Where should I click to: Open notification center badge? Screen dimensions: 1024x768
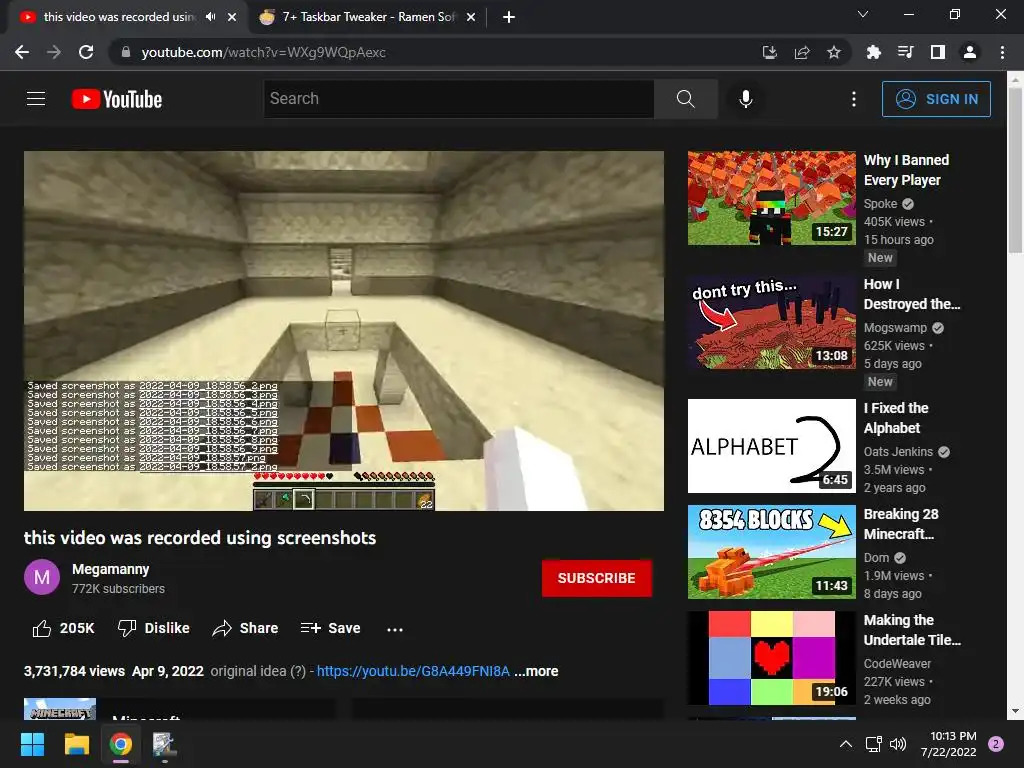tap(996, 744)
